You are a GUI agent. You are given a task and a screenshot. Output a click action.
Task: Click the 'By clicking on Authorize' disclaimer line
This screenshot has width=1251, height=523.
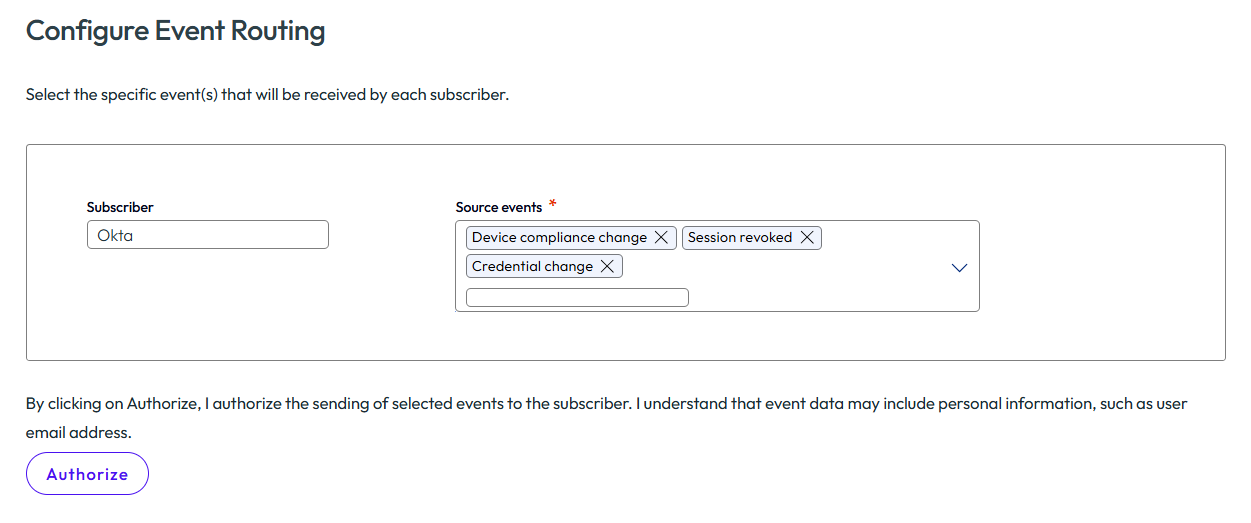pos(606,404)
